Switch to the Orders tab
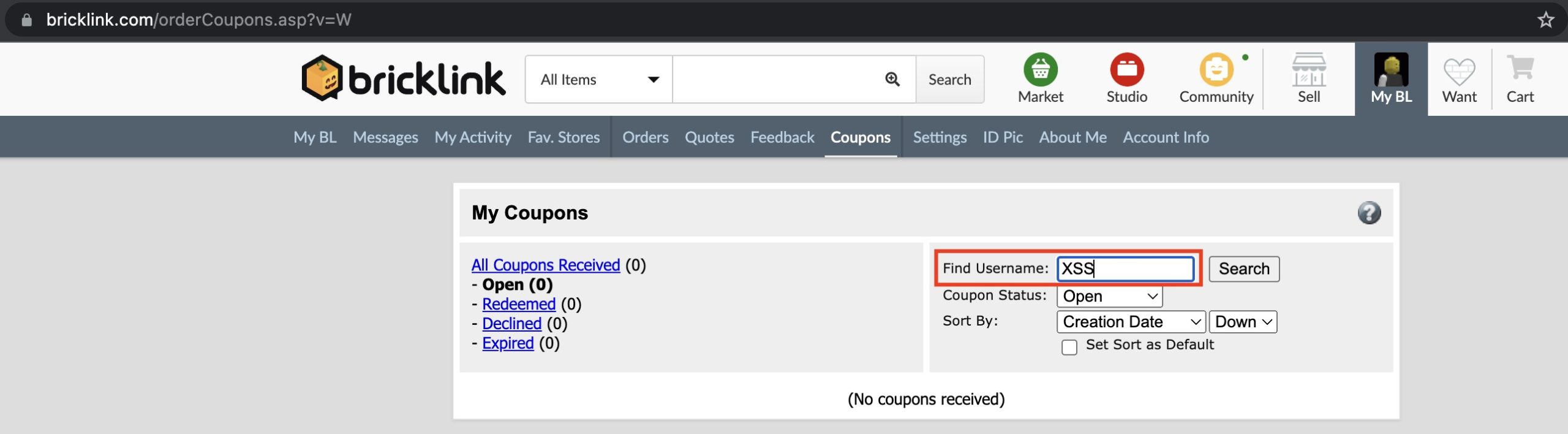The image size is (1568, 434). tap(645, 137)
